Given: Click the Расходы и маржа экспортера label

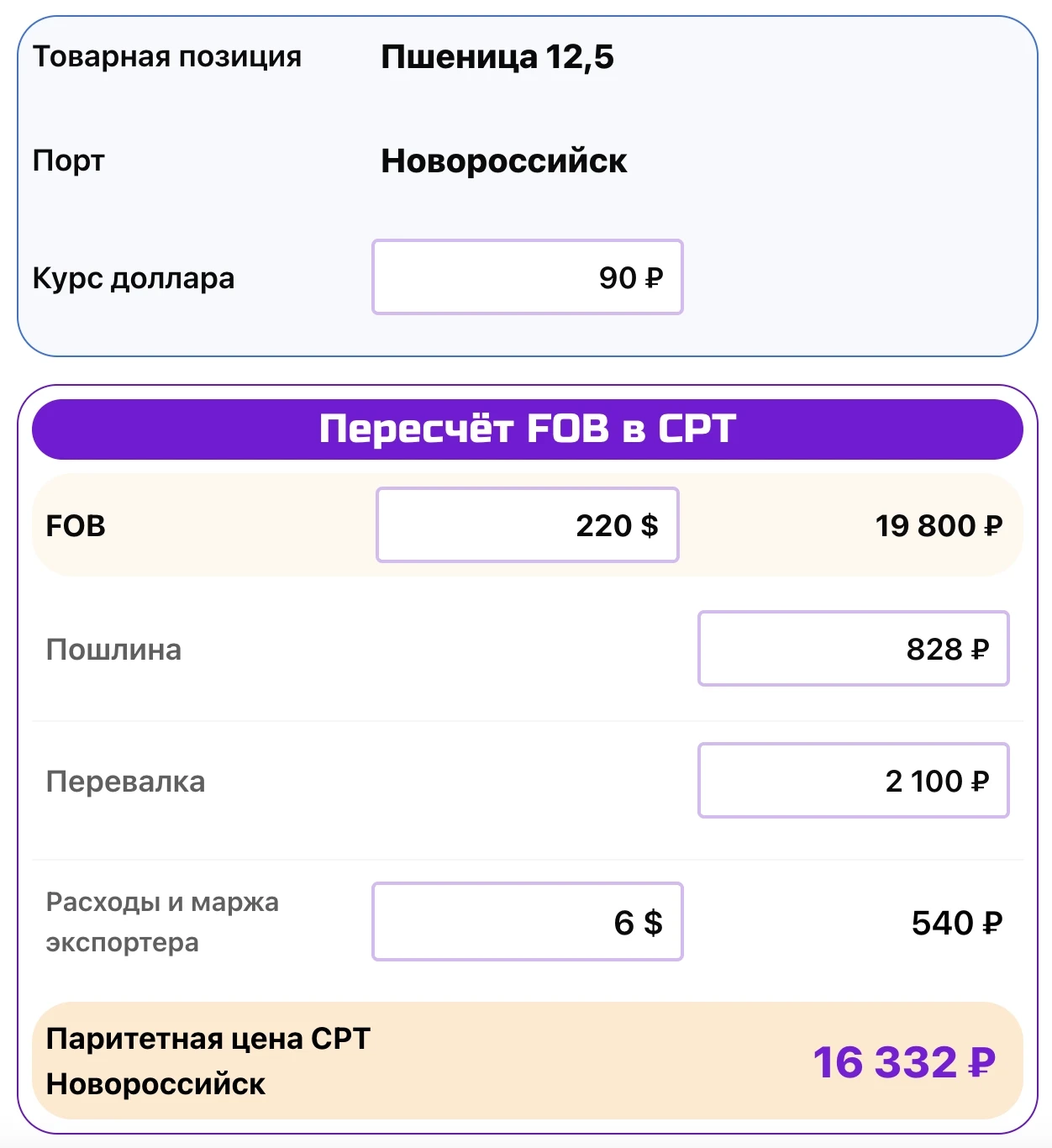Looking at the screenshot, I should [x=161, y=922].
